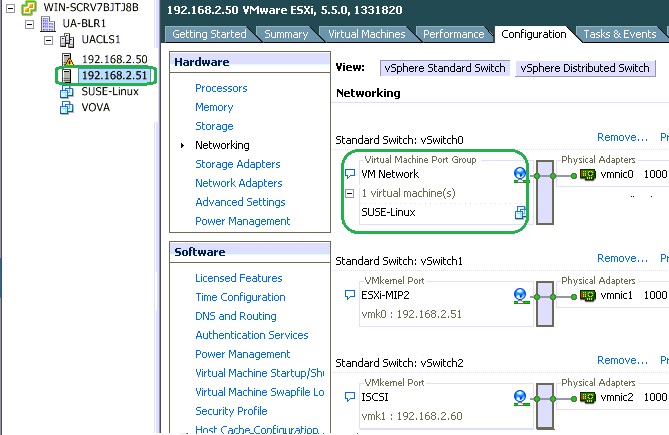This screenshot has width=669, height=435.
Task: Click the VM Network globe port icon
Action: pyautogui.click(x=520, y=174)
